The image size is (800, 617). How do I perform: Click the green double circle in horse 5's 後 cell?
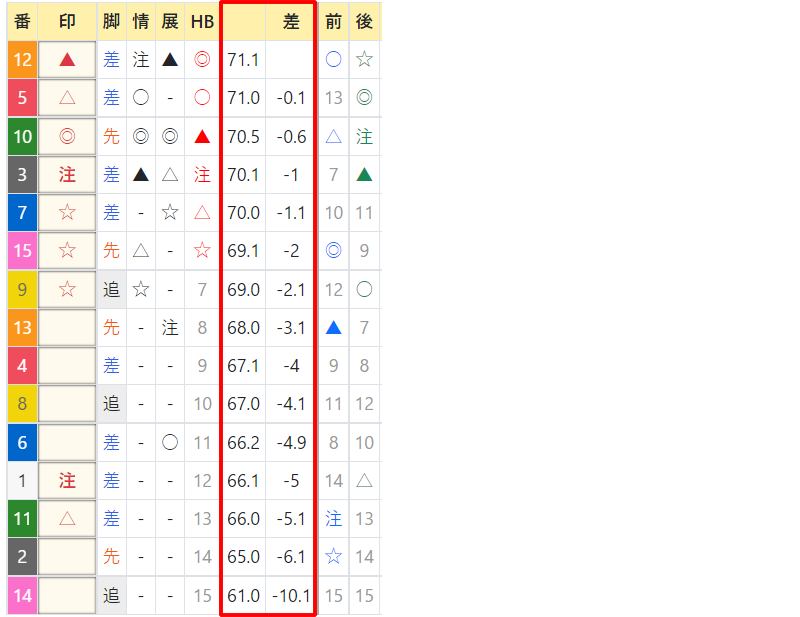point(365,98)
